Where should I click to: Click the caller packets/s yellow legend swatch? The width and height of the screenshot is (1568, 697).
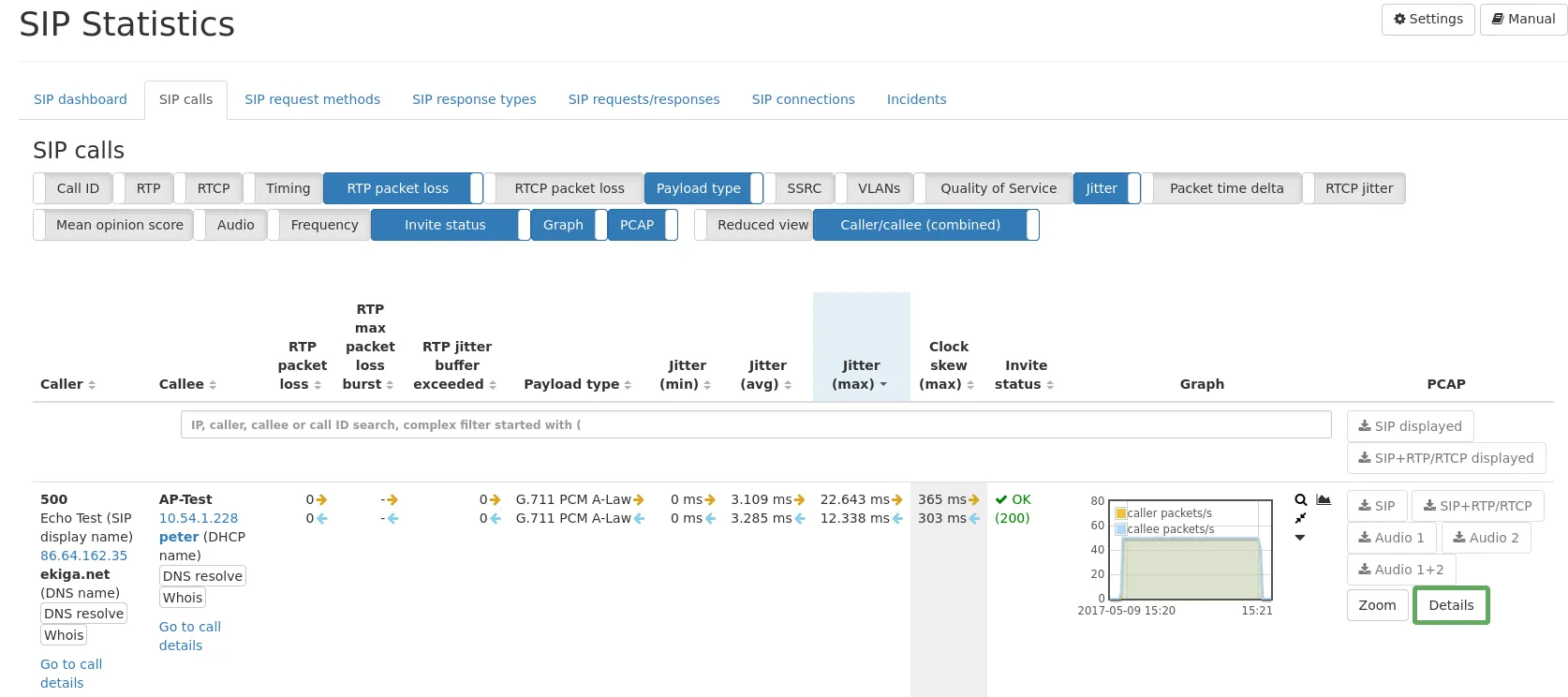1120,513
